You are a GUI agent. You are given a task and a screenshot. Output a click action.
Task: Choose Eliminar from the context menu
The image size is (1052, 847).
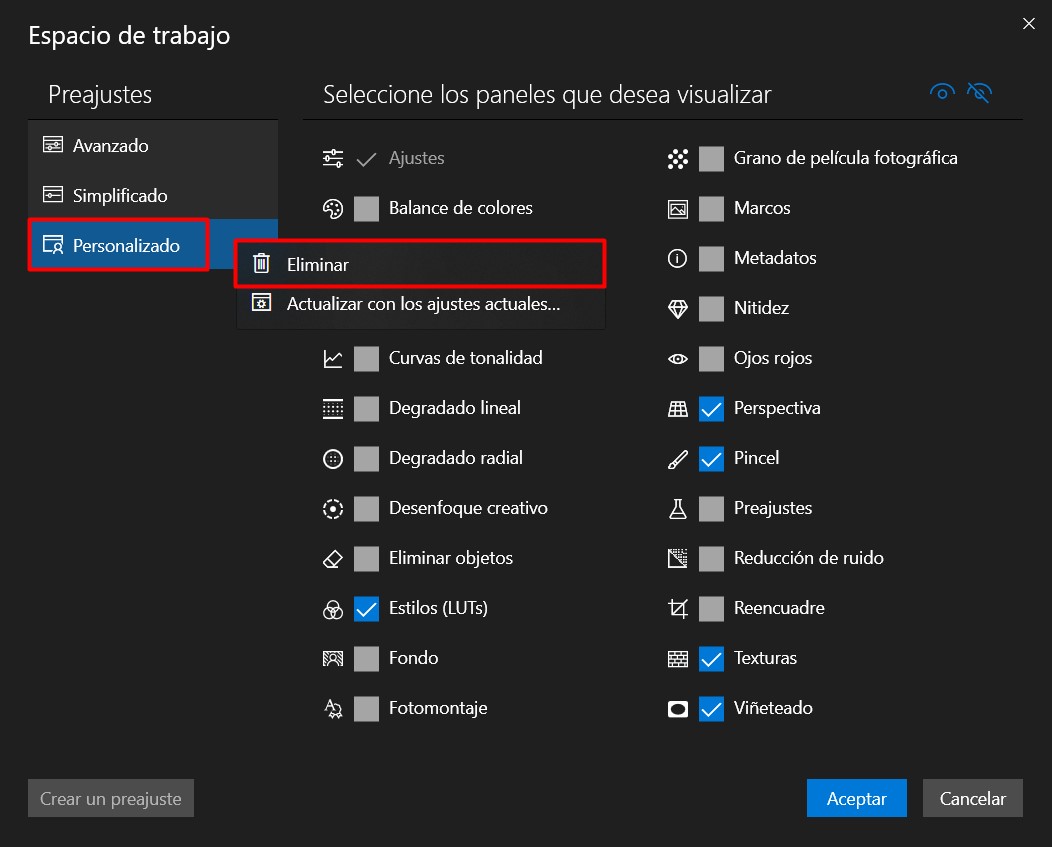(421, 264)
